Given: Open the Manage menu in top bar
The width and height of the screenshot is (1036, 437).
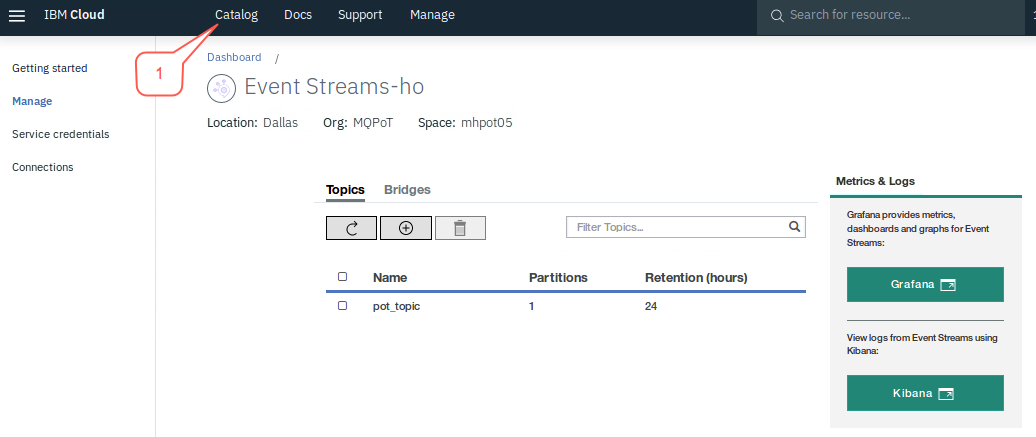Looking at the screenshot, I should (x=432, y=15).
